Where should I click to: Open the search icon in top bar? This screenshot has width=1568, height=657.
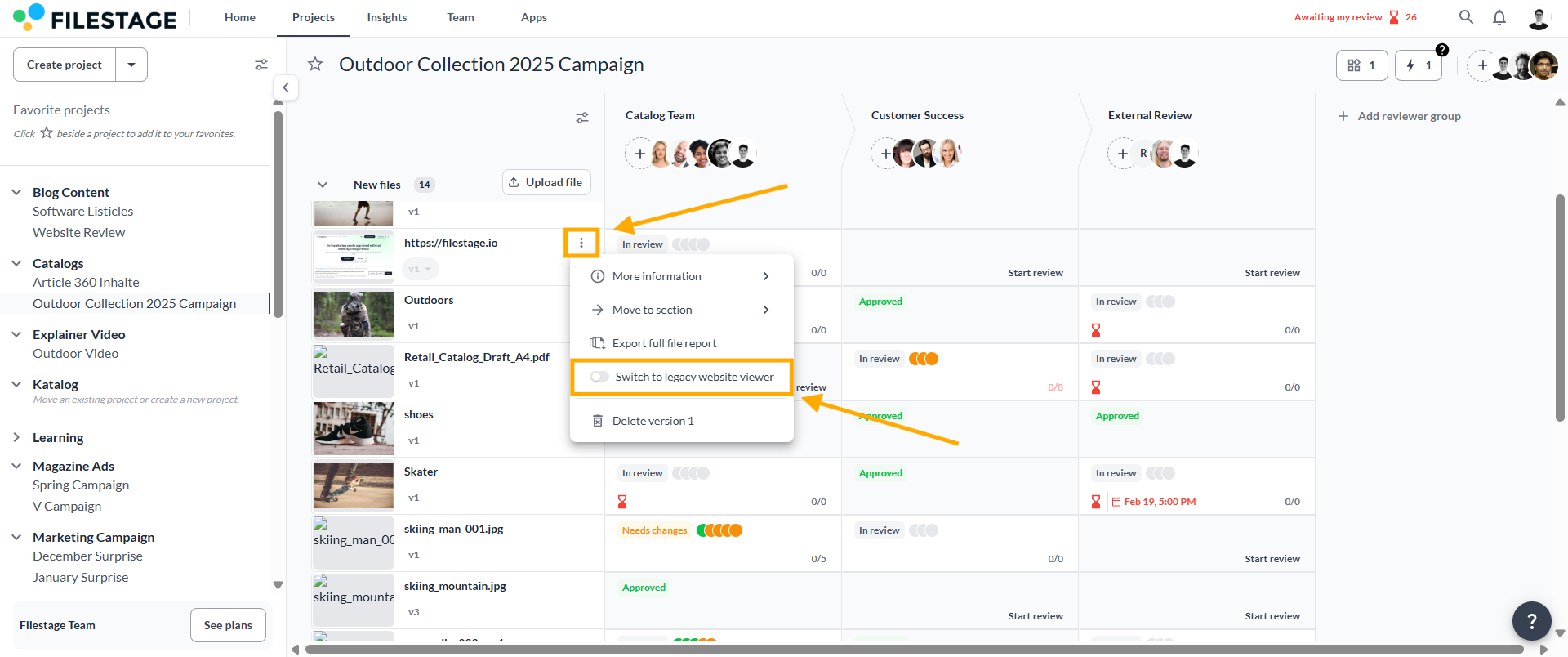pyautogui.click(x=1466, y=17)
